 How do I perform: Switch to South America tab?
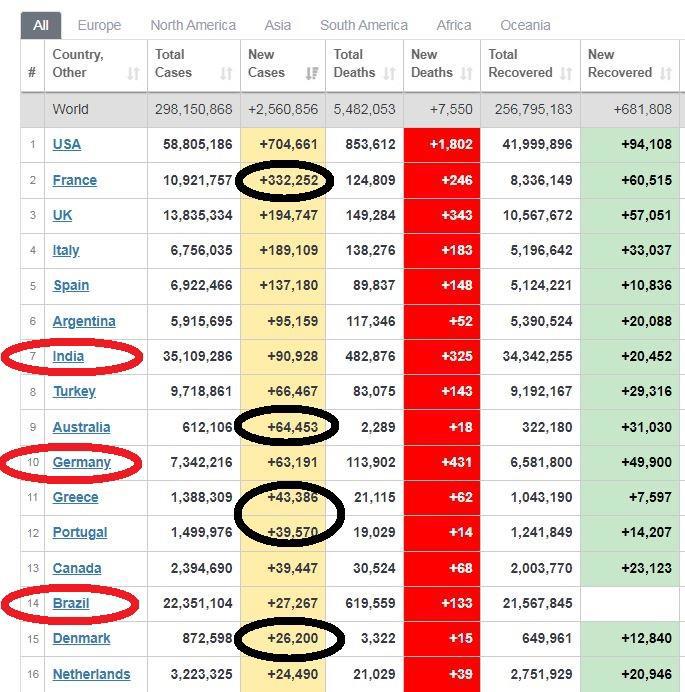[x=364, y=25]
